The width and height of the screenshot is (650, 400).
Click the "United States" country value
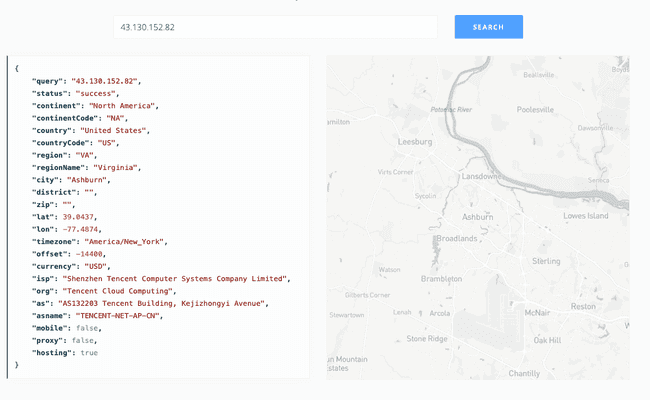coord(113,131)
